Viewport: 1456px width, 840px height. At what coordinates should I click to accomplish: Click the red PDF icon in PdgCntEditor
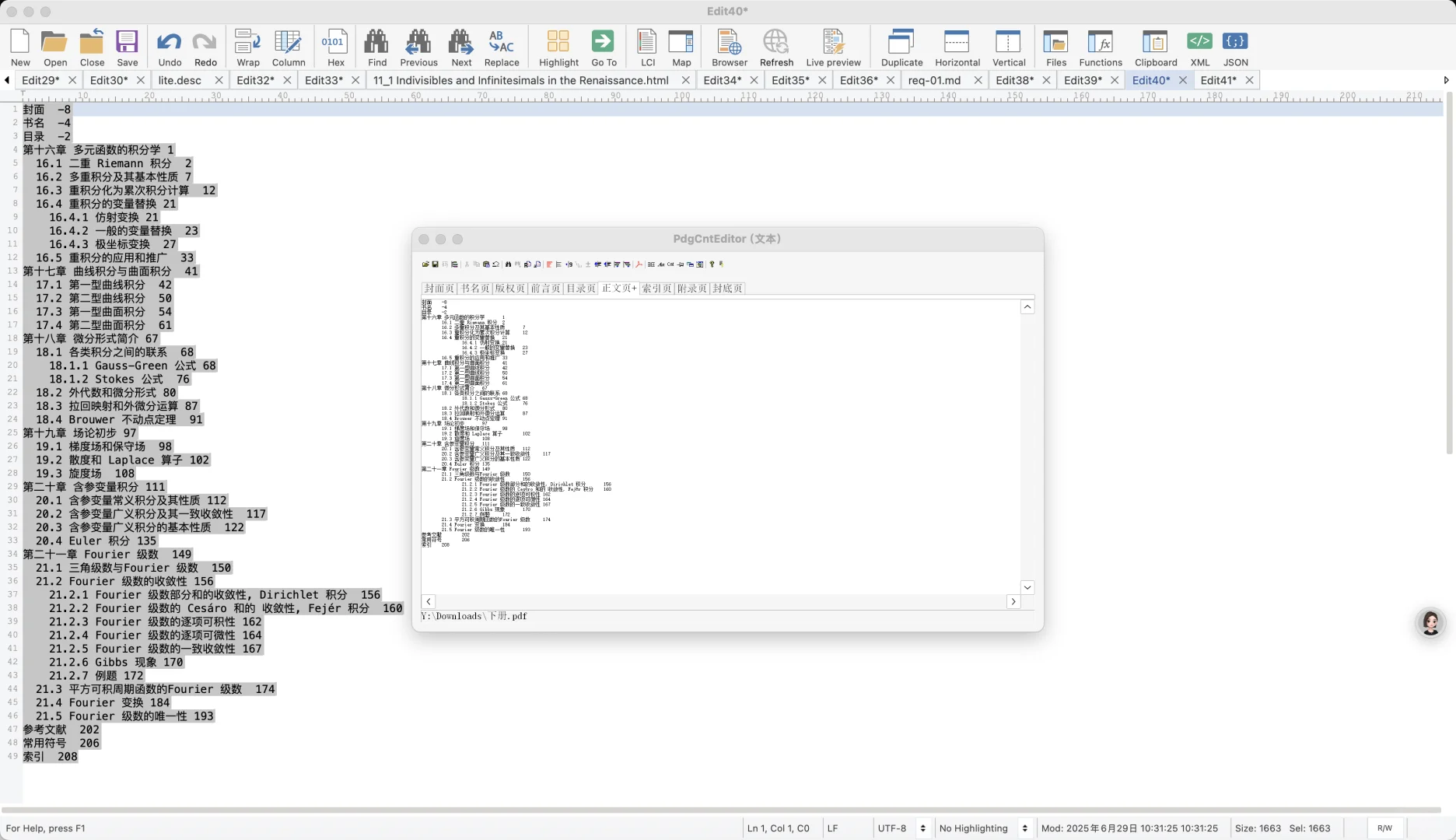click(639, 264)
